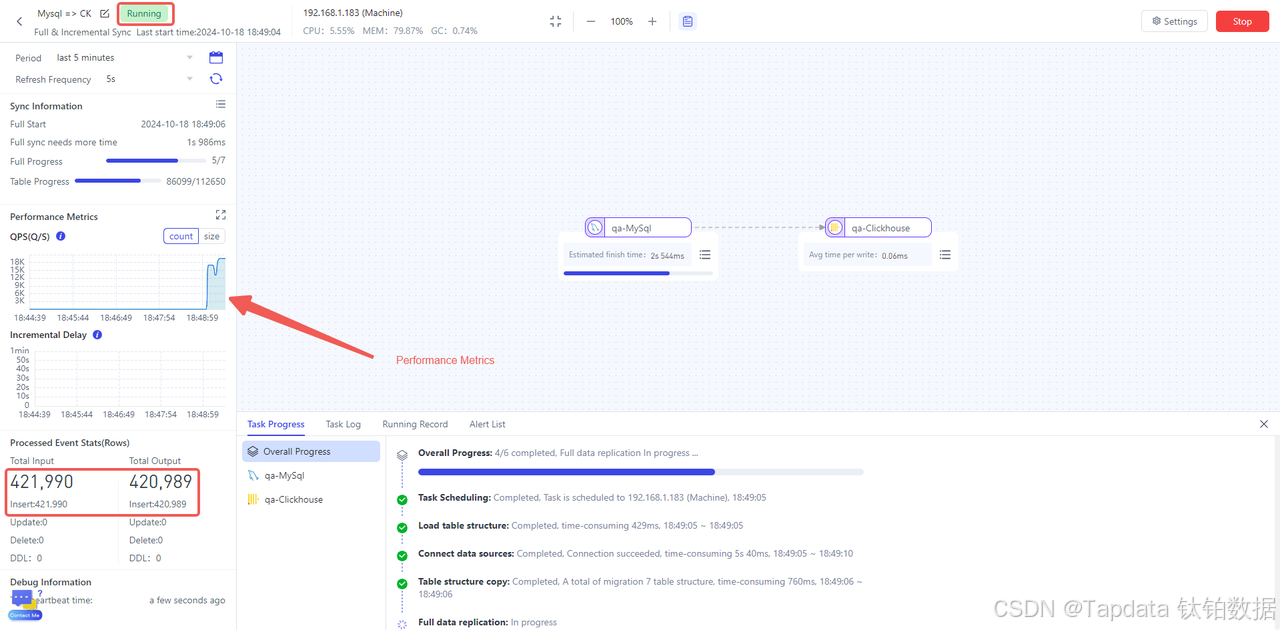
Task: Click the Load table structure check icon
Action: point(402,527)
